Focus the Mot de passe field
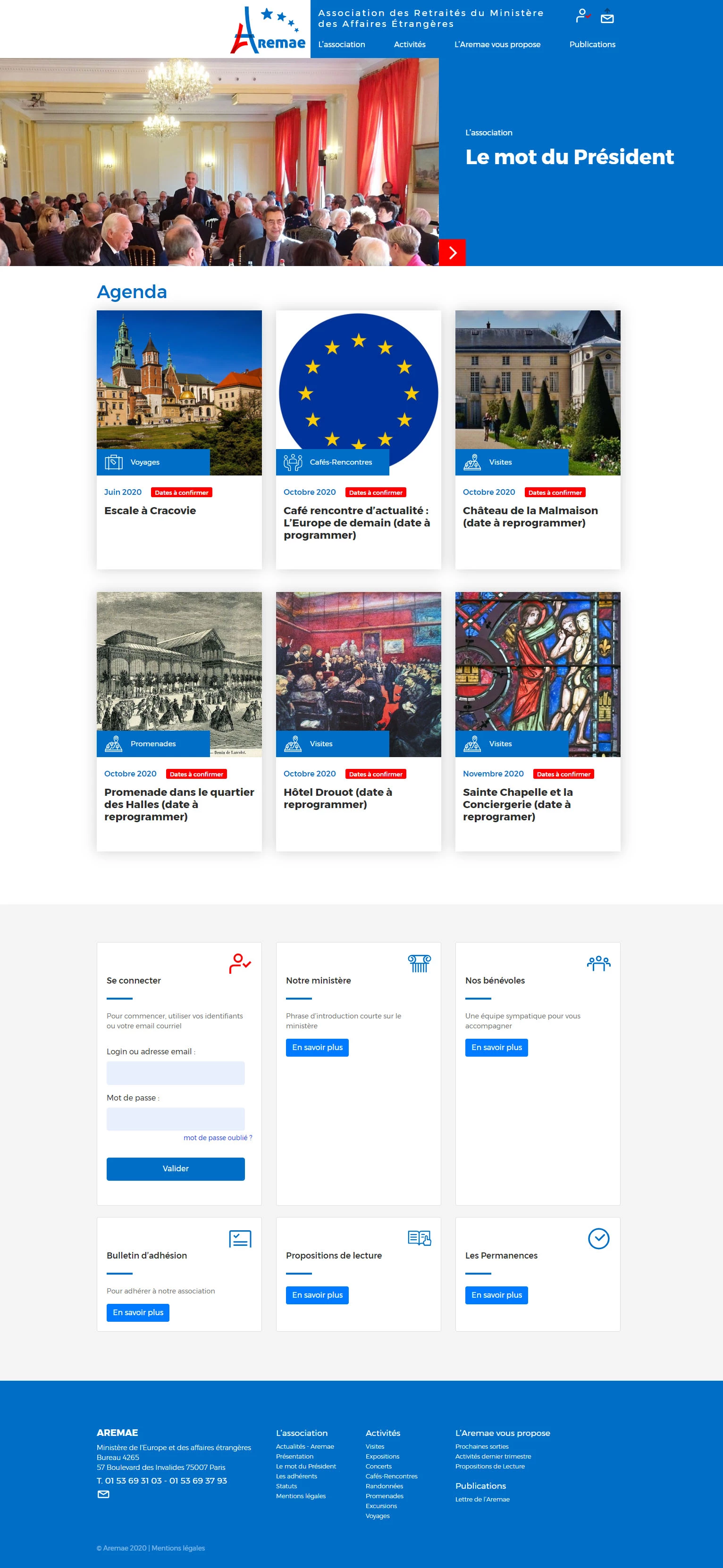This screenshot has width=723, height=1568. (176, 1119)
